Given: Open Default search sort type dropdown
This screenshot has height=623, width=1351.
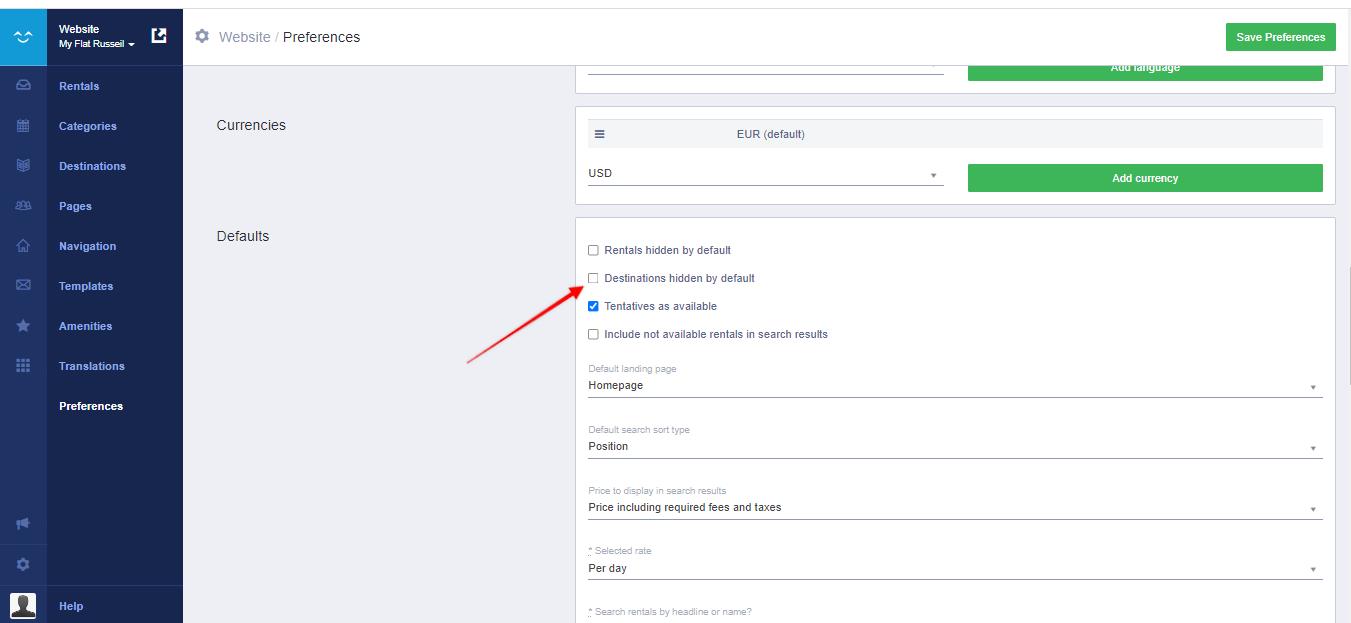Looking at the screenshot, I should [954, 447].
